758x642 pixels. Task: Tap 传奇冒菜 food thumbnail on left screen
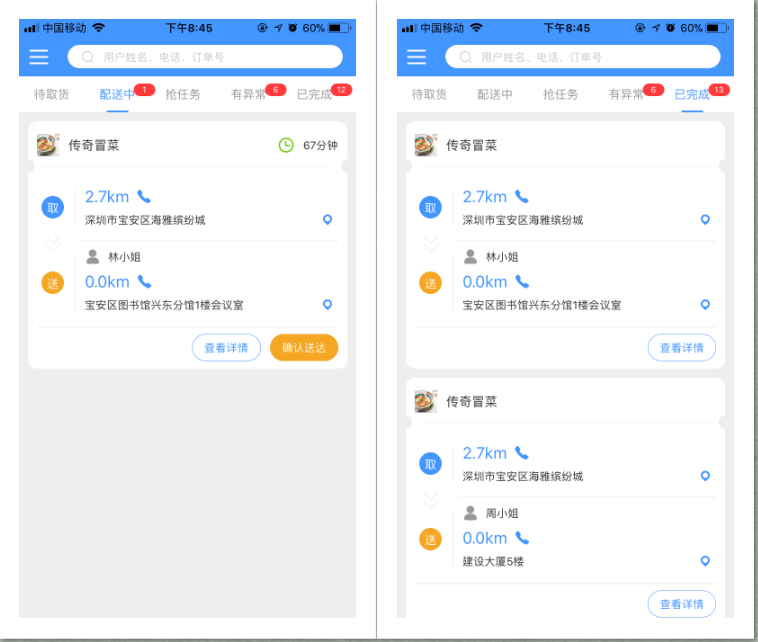point(48,146)
